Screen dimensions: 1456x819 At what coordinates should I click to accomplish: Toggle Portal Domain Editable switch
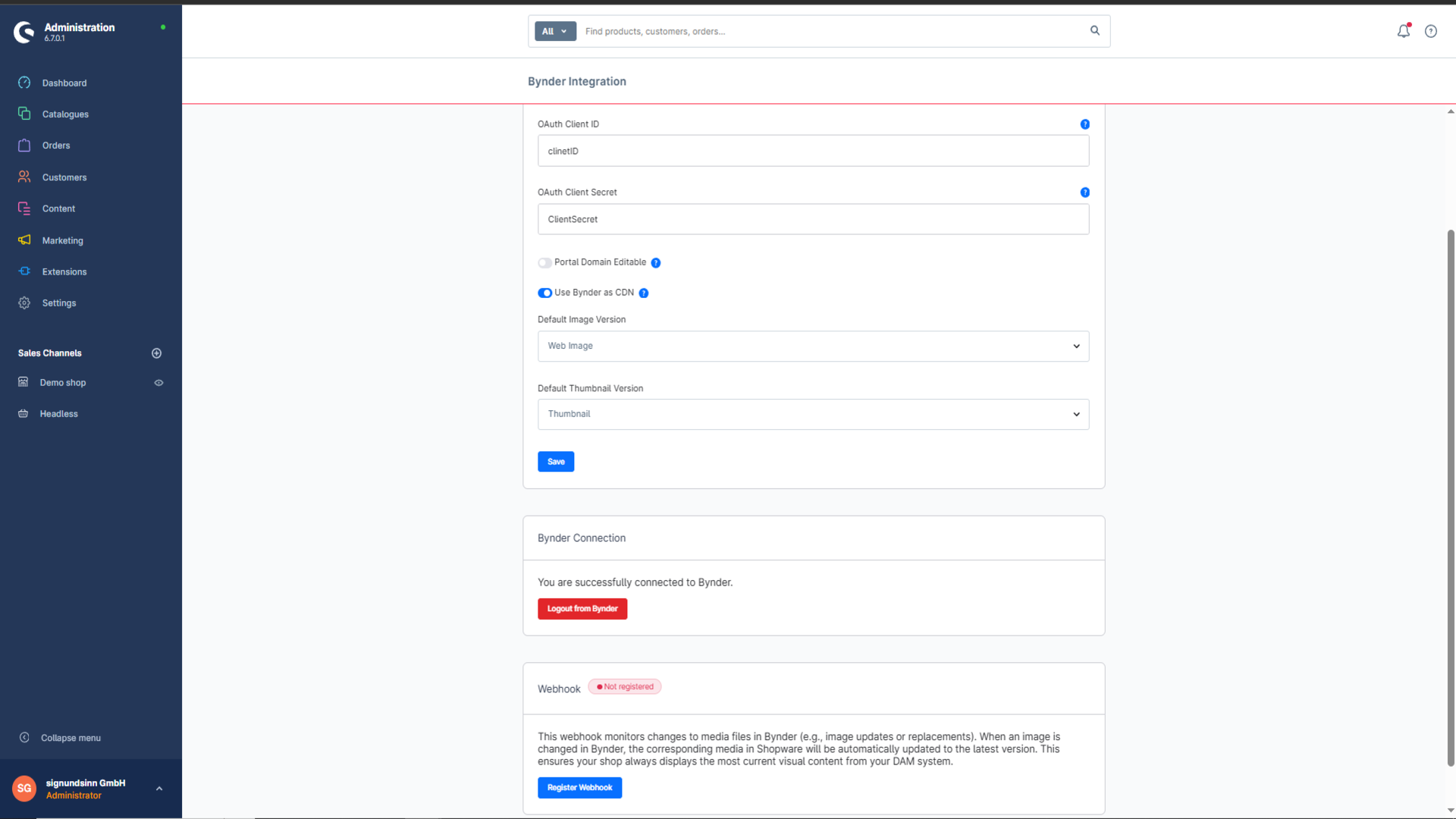click(x=544, y=263)
